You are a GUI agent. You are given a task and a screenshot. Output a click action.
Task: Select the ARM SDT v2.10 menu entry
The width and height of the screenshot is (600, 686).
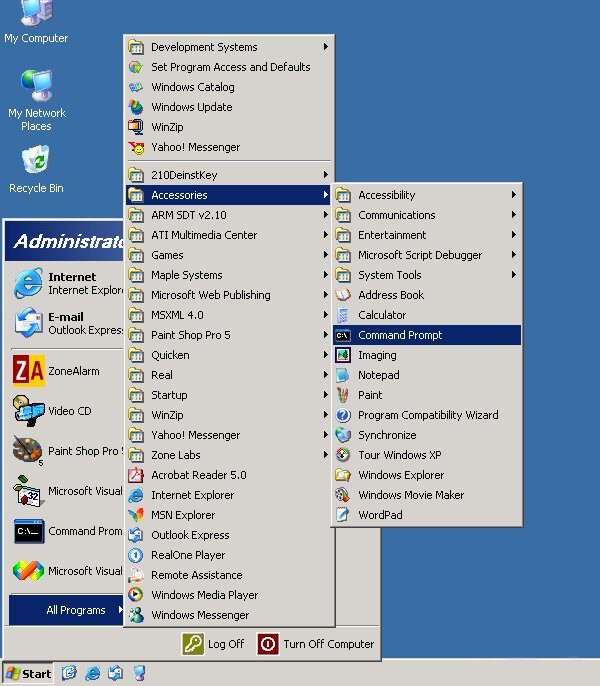(x=228, y=215)
